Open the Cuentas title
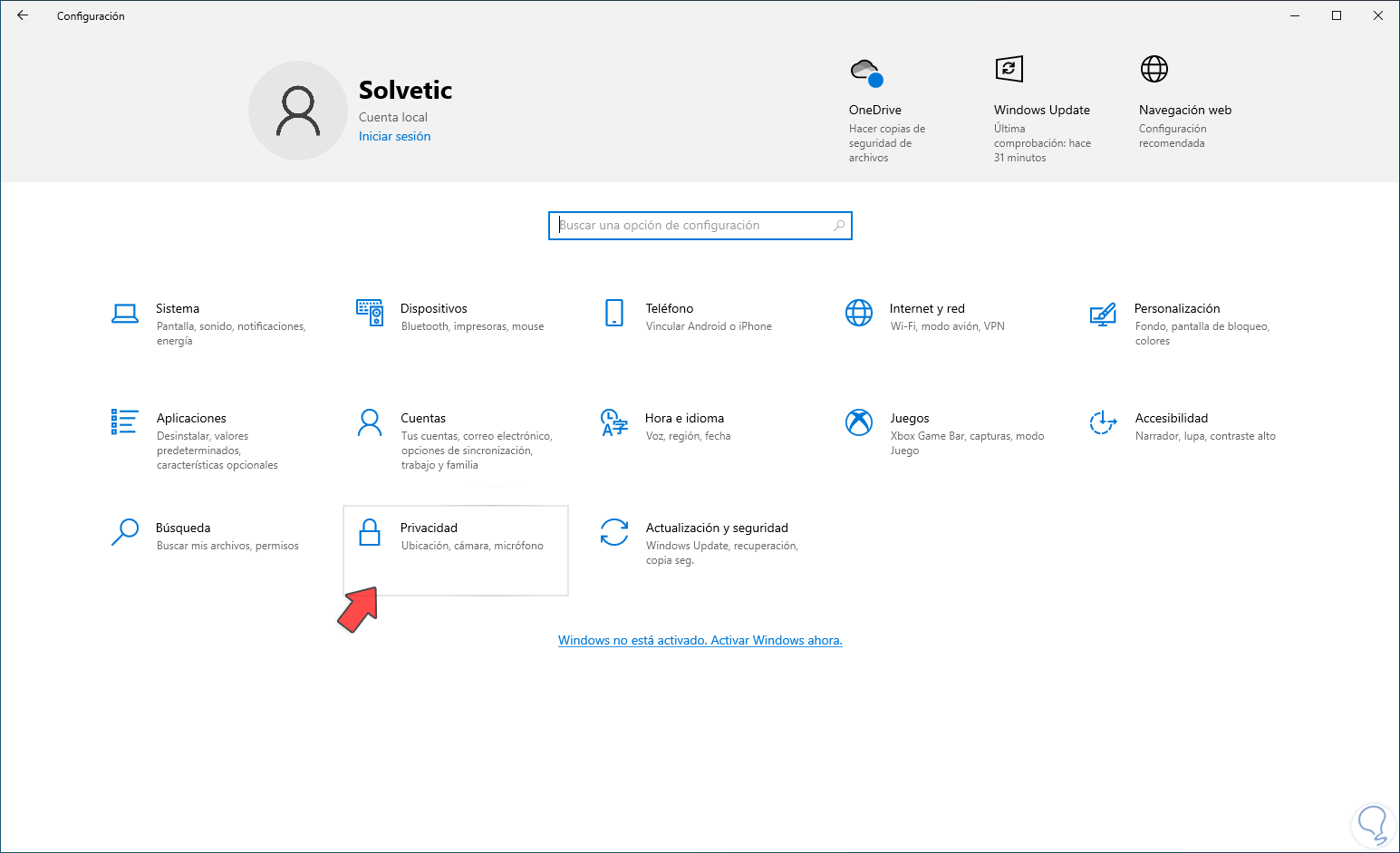The width and height of the screenshot is (1400, 853). (x=423, y=419)
